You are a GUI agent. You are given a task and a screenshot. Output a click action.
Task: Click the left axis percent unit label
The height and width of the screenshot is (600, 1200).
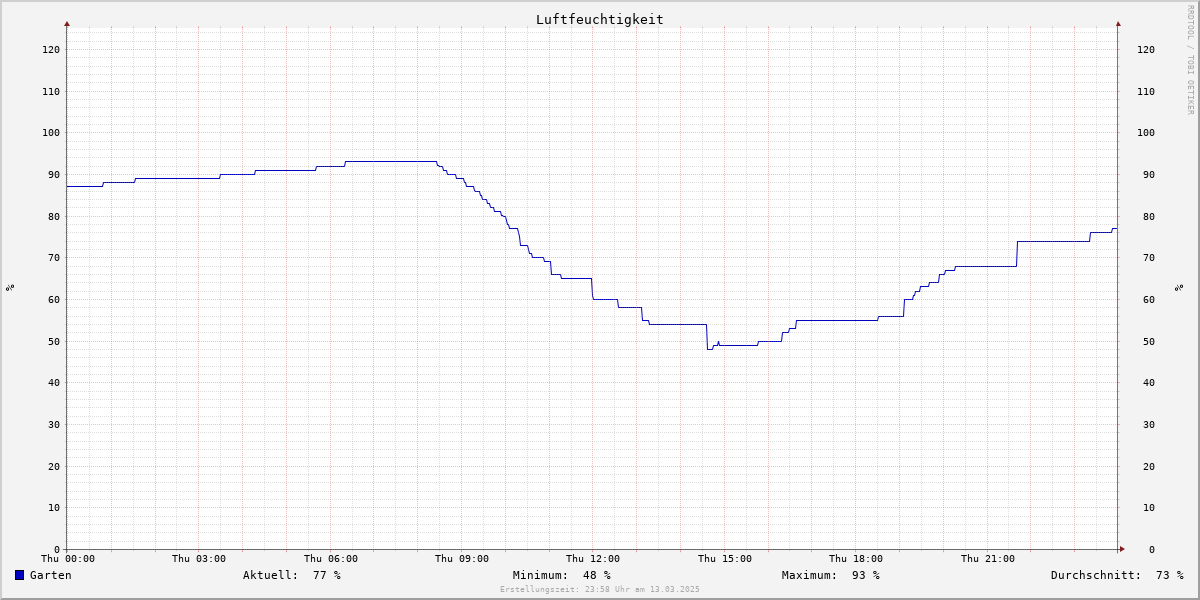tap(10, 287)
